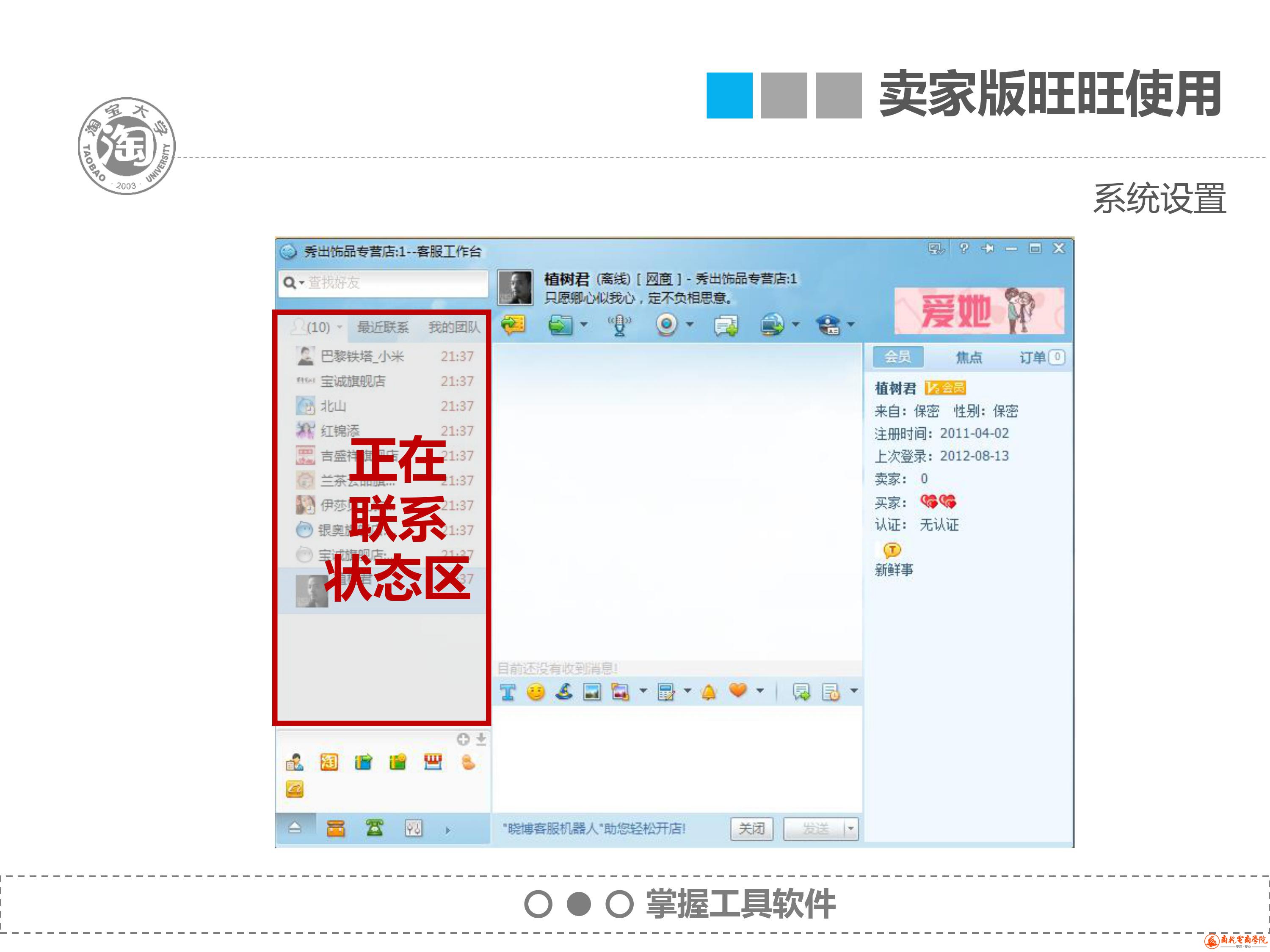The height and width of the screenshot is (952, 1270).
Task: Open the orange toolbox icon in bottom bar
Action: tap(335, 828)
